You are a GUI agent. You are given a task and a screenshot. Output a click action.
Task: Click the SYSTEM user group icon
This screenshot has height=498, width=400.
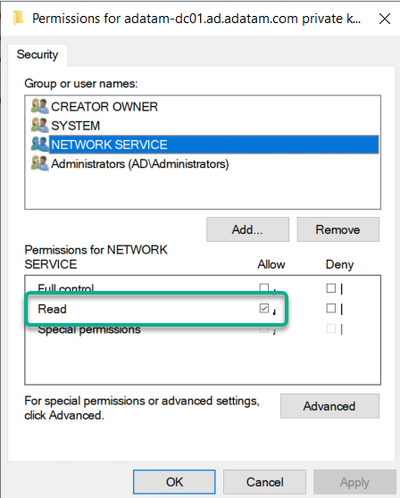click(x=40, y=126)
